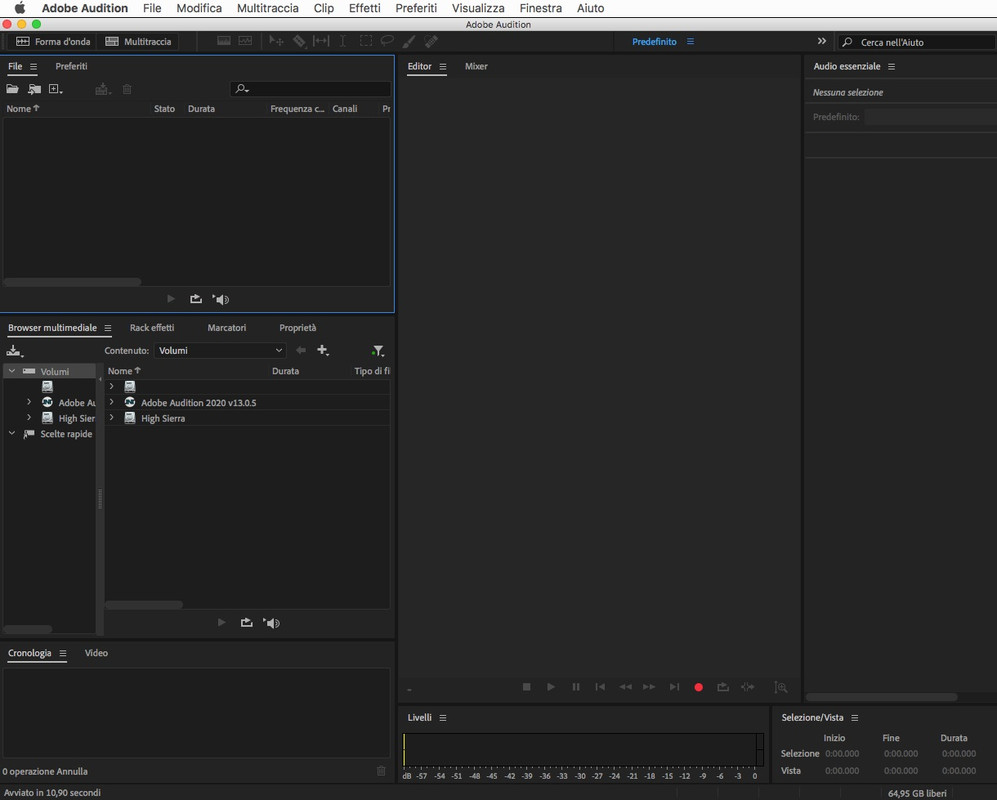Image resolution: width=997 pixels, height=800 pixels.
Task: Click the trash icon in File panel
Action: tap(127, 89)
